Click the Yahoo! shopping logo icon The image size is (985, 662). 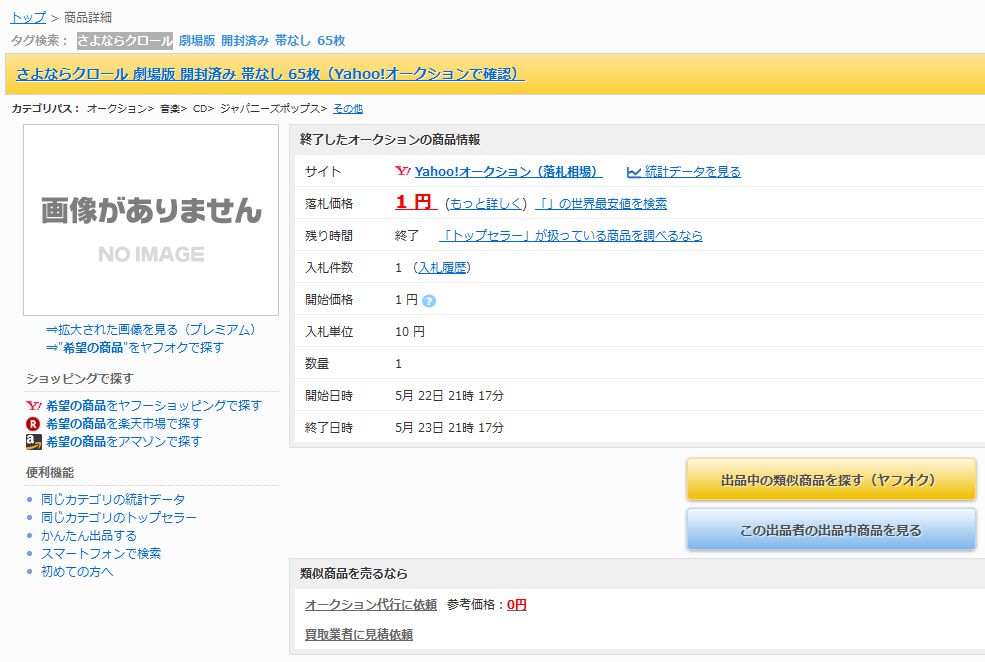(34, 406)
